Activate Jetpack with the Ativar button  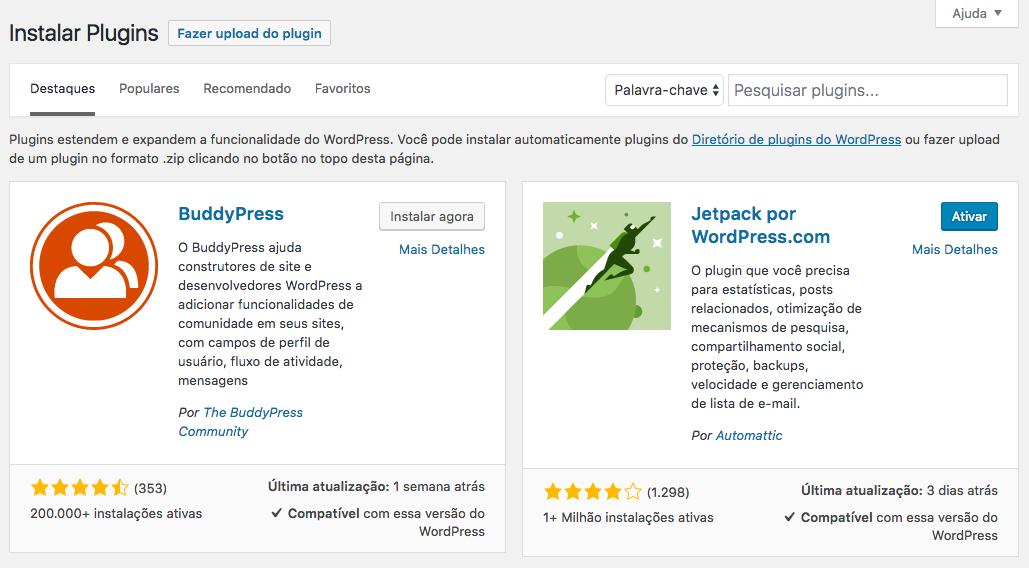(969, 216)
